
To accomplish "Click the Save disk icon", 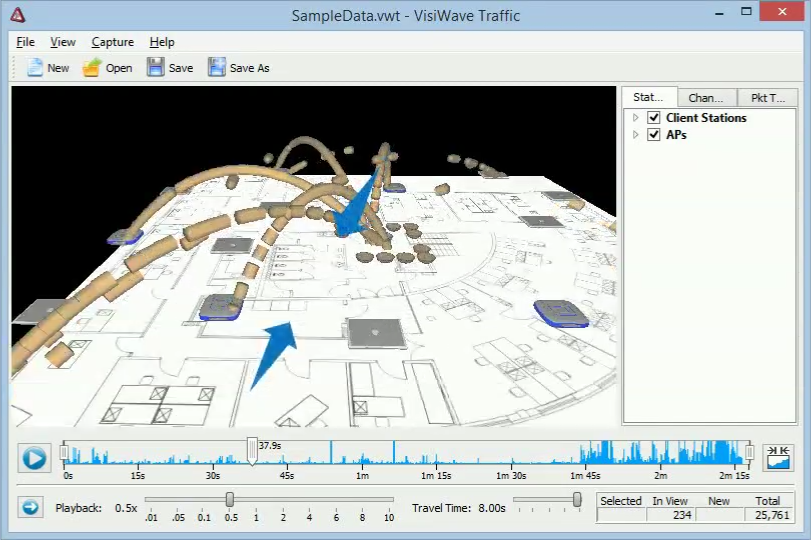I will pyautogui.click(x=155, y=67).
